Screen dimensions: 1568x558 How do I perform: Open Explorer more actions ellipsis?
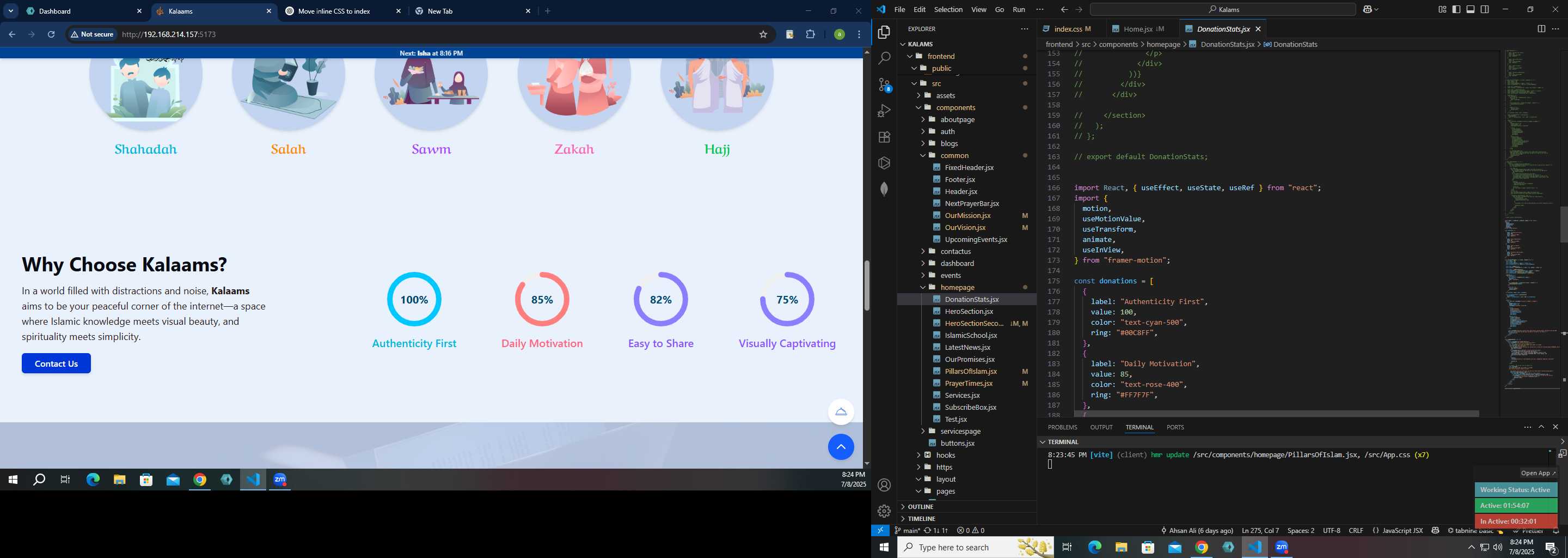[1025, 29]
